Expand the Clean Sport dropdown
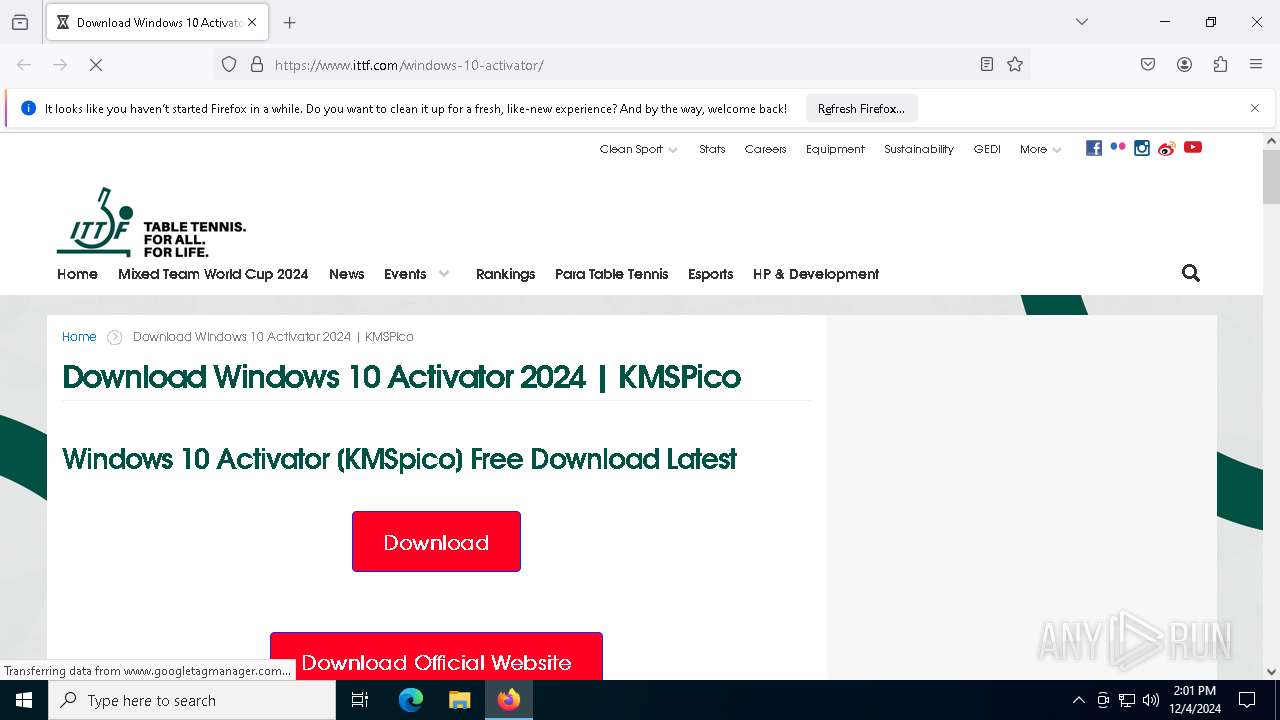 tap(638, 149)
